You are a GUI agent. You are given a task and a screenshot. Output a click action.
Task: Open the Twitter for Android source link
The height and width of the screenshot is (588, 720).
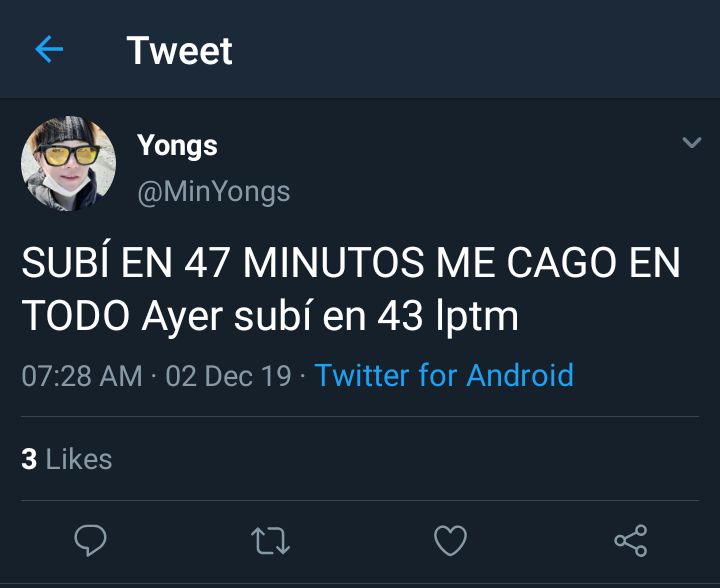coord(444,375)
